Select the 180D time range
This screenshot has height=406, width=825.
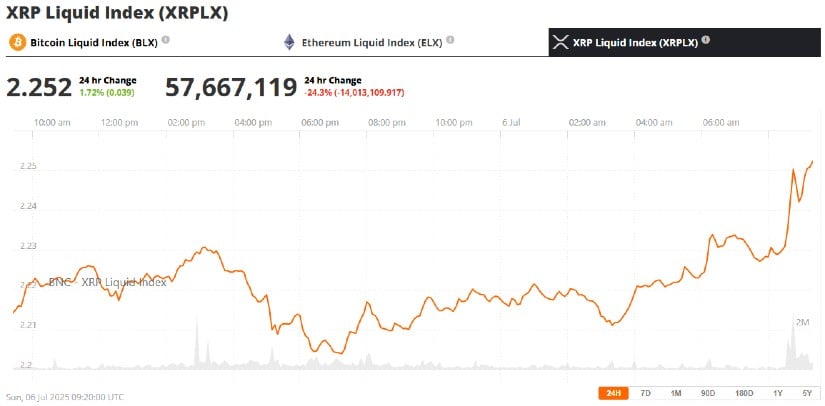[744, 393]
